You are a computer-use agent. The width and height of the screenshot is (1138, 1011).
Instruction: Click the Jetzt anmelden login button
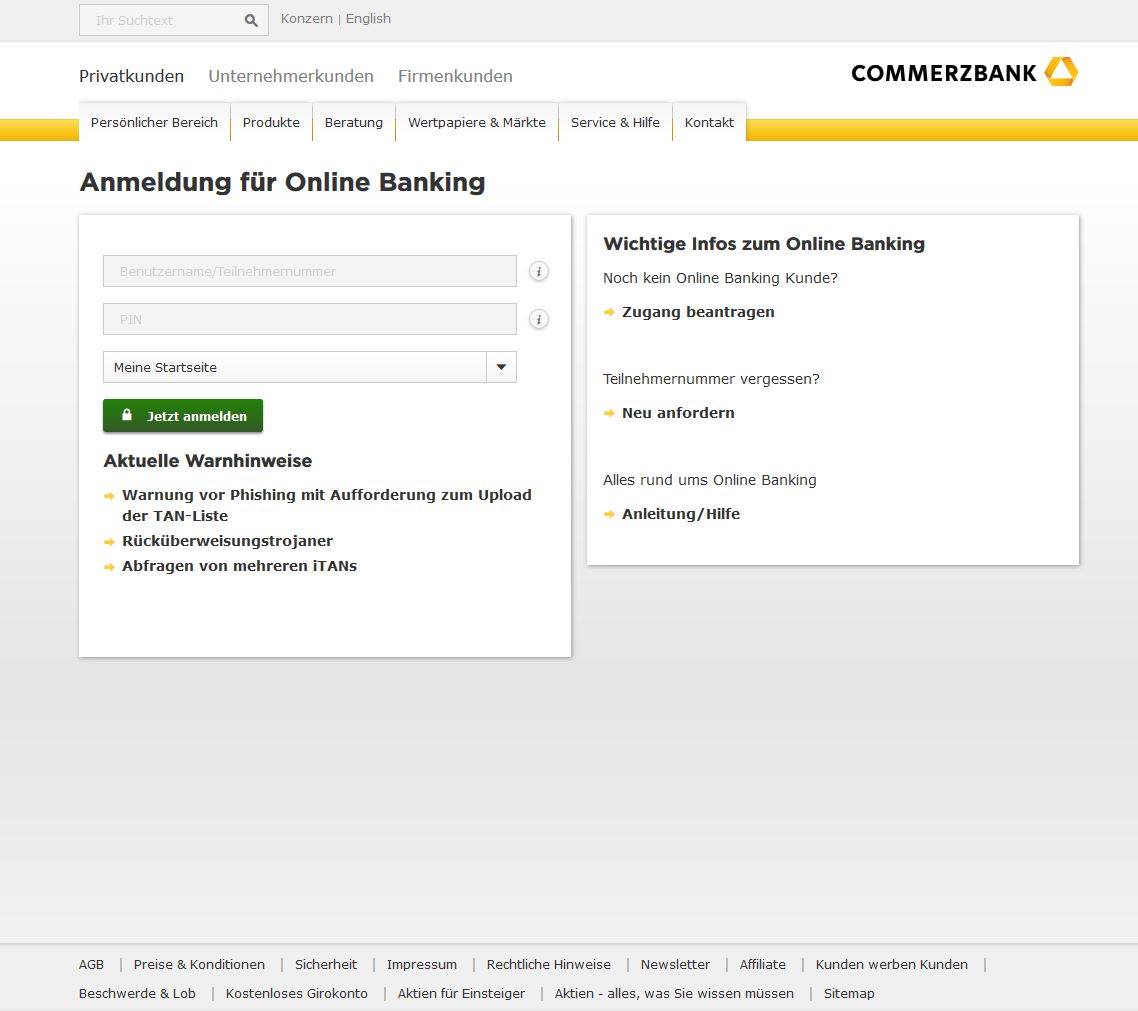coord(183,416)
